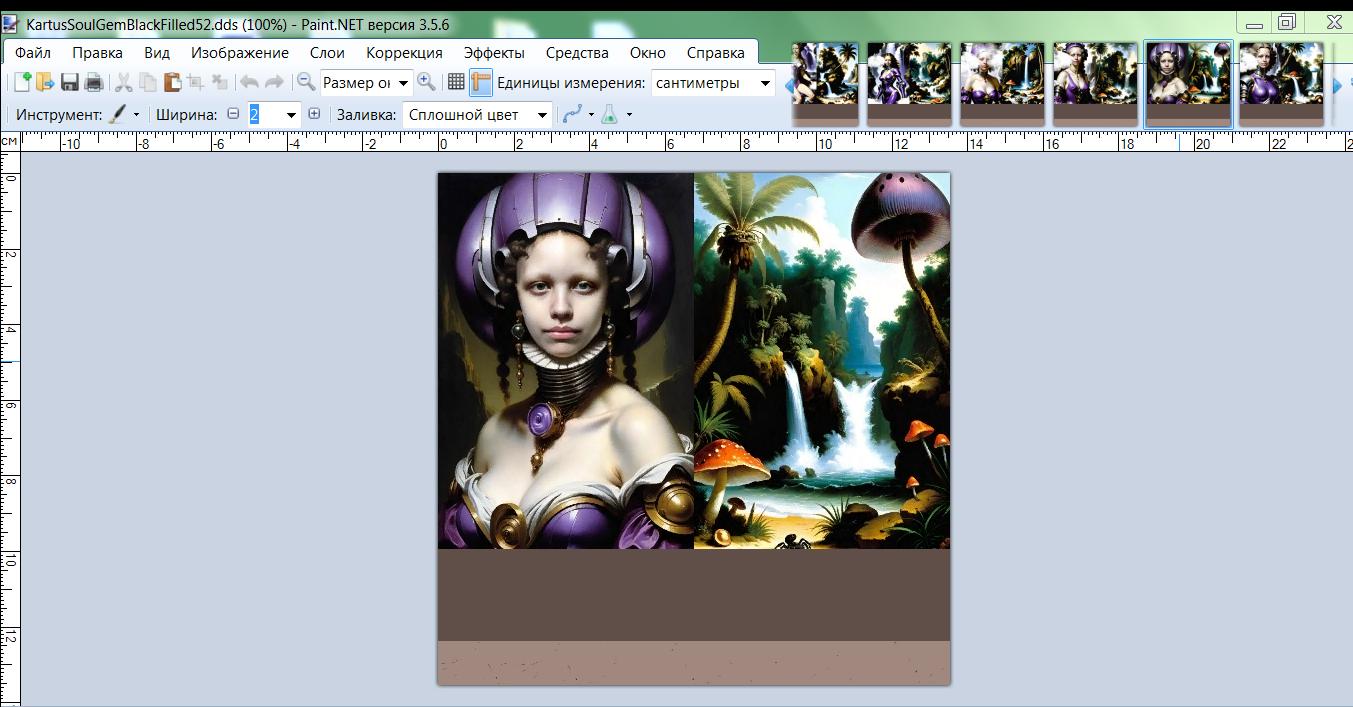Click the brush width value field

[265, 115]
